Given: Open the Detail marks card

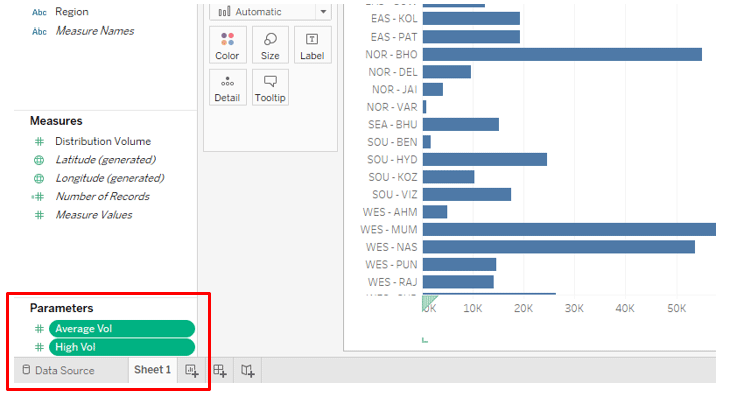Looking at the screenshot, I should click(x=227, y=88).
